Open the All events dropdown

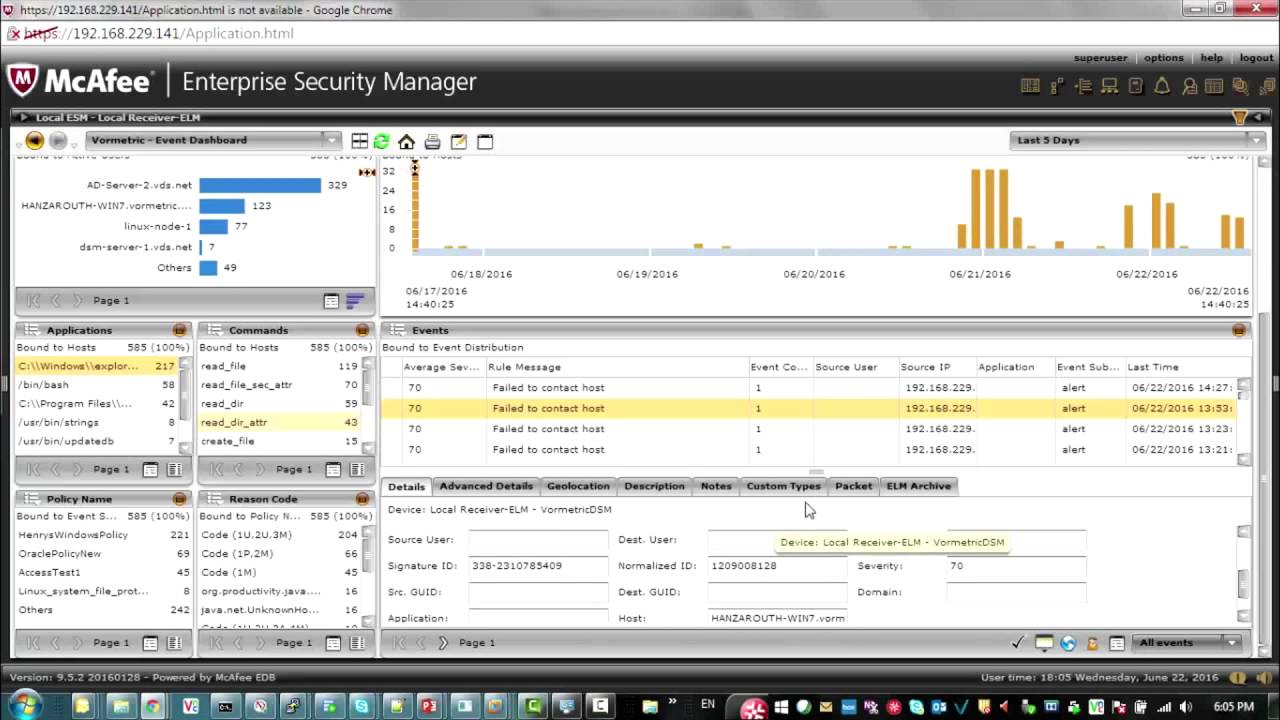(x=1188, y=643)
